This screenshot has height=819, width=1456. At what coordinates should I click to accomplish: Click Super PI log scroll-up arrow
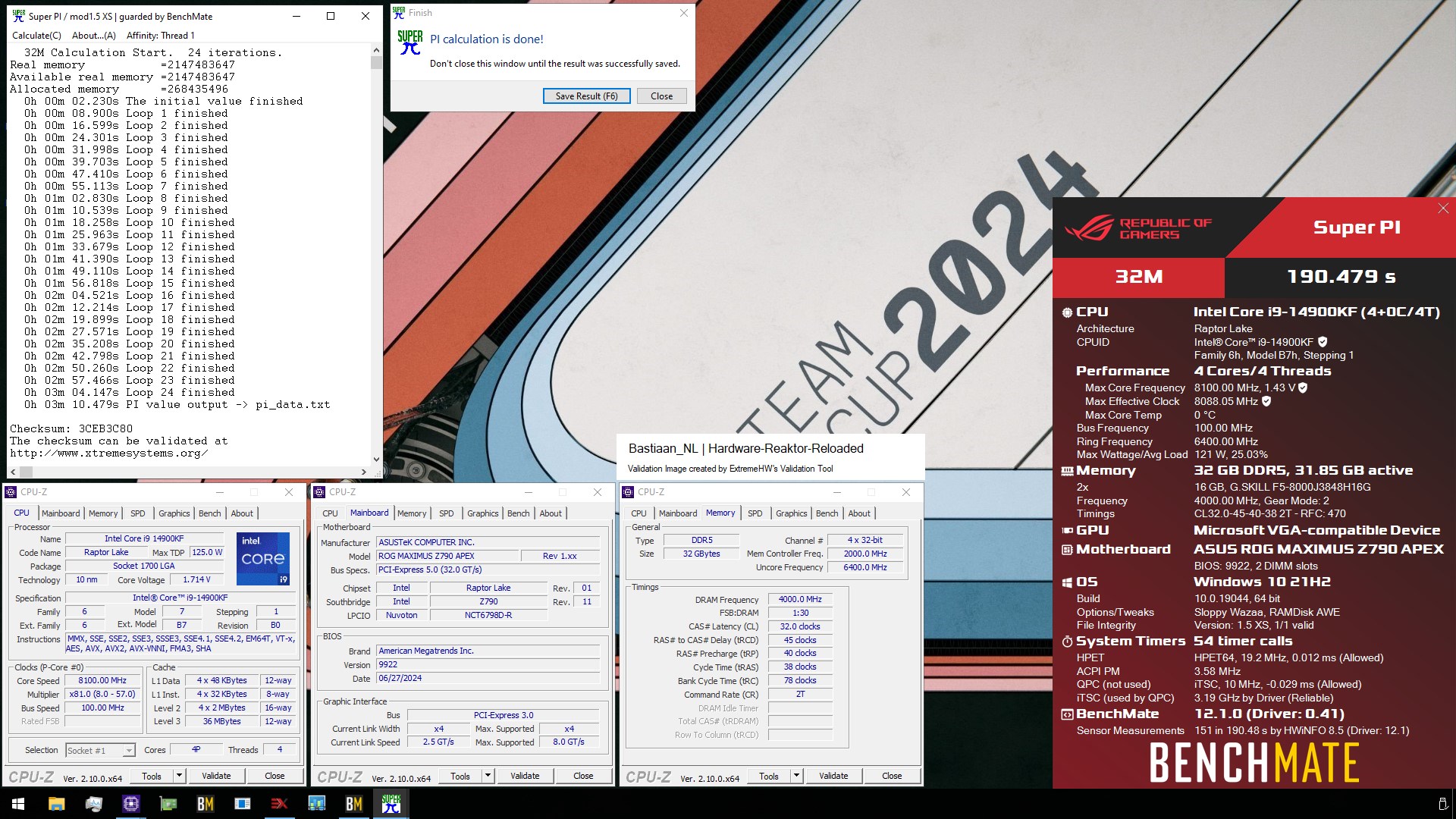pyautogui.click(x=376, y=50)
